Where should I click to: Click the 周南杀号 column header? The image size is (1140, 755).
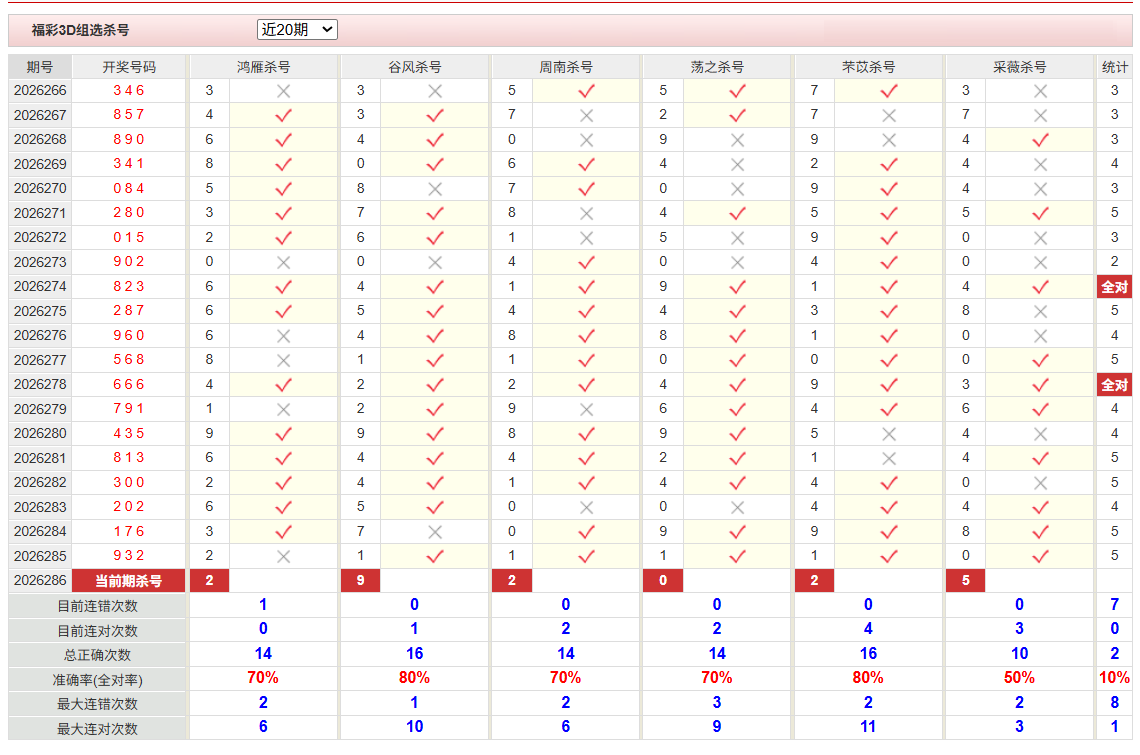566,67
